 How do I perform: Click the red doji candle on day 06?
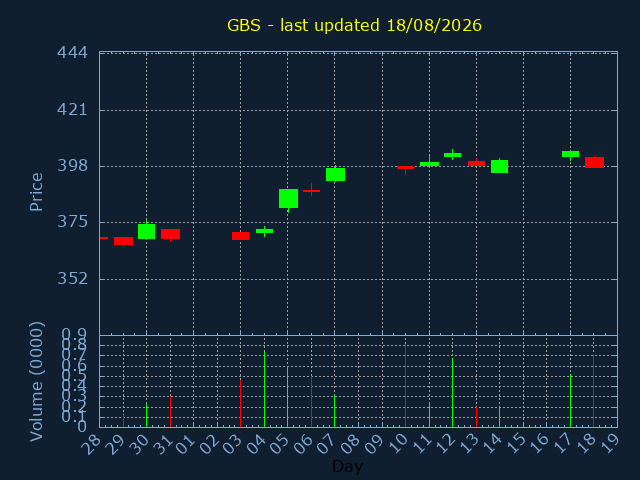pos(311,190)
